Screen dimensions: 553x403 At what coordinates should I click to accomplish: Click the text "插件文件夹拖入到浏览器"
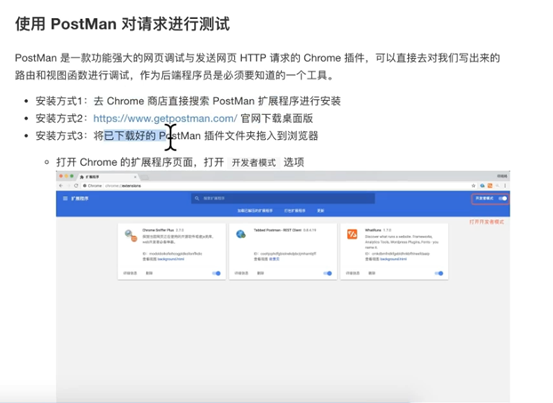click(x=261, y=136)
